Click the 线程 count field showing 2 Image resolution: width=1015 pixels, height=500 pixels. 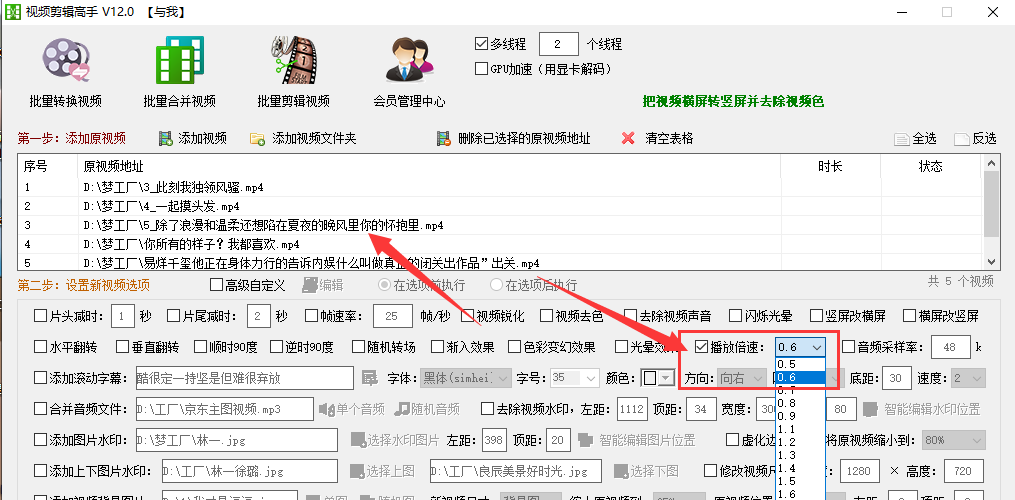point(559,44)
